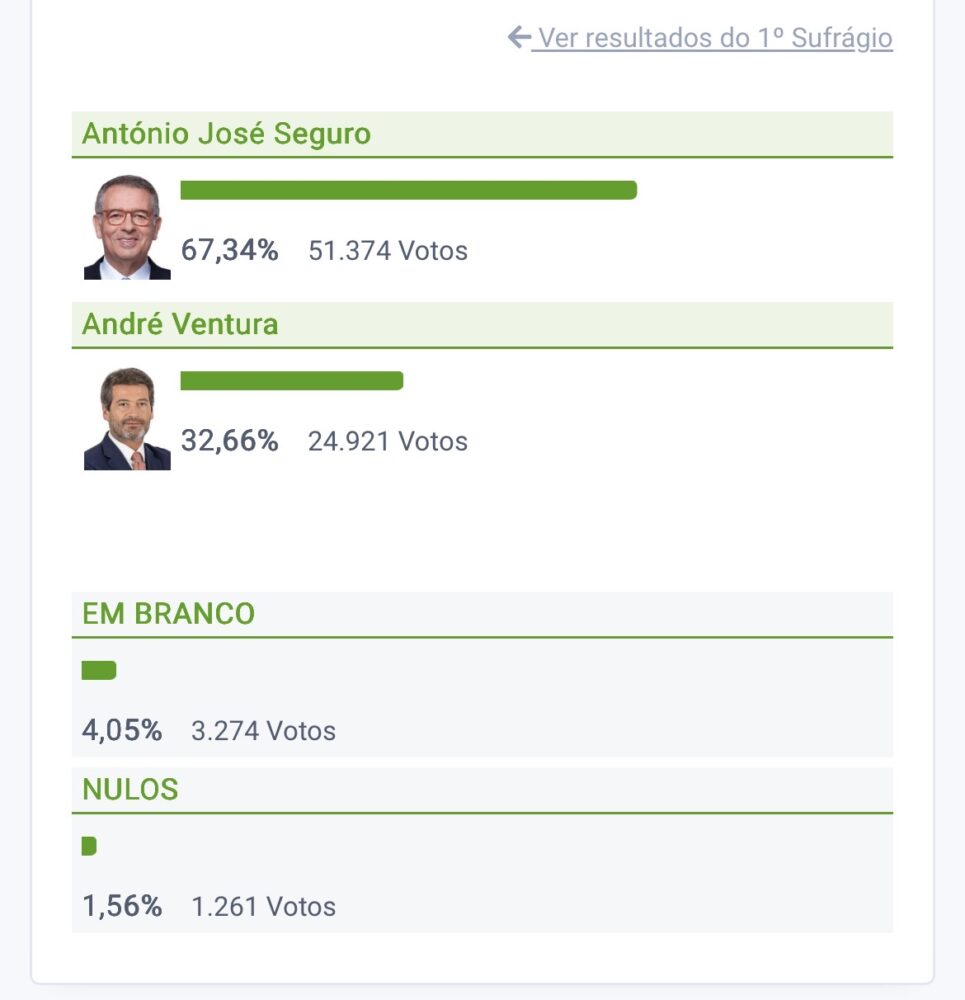Screen dimensions: 965x1000
Task: Click the 4,05% blank votes percentage
Action: tap(122, 731)
